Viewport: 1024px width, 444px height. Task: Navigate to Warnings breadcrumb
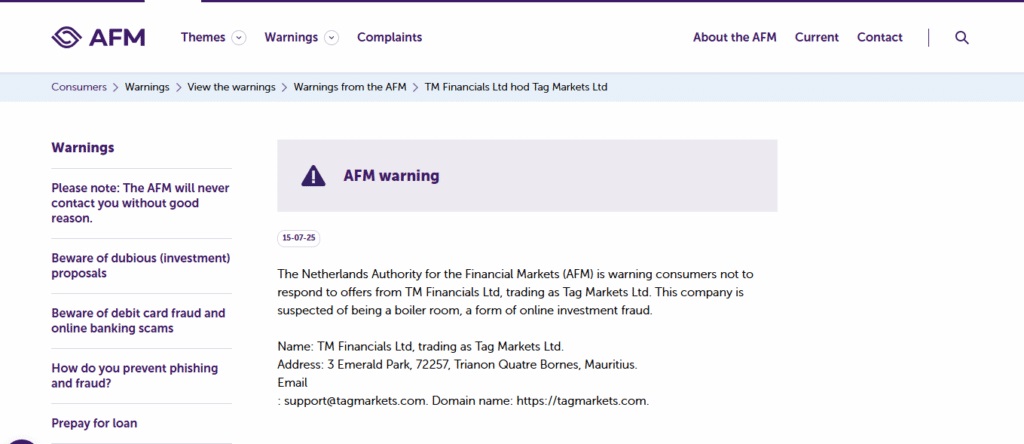147,87
